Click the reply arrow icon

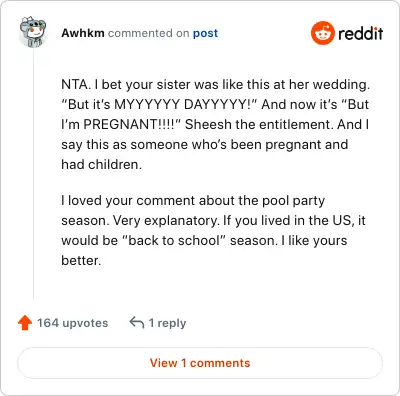[137, 323]
